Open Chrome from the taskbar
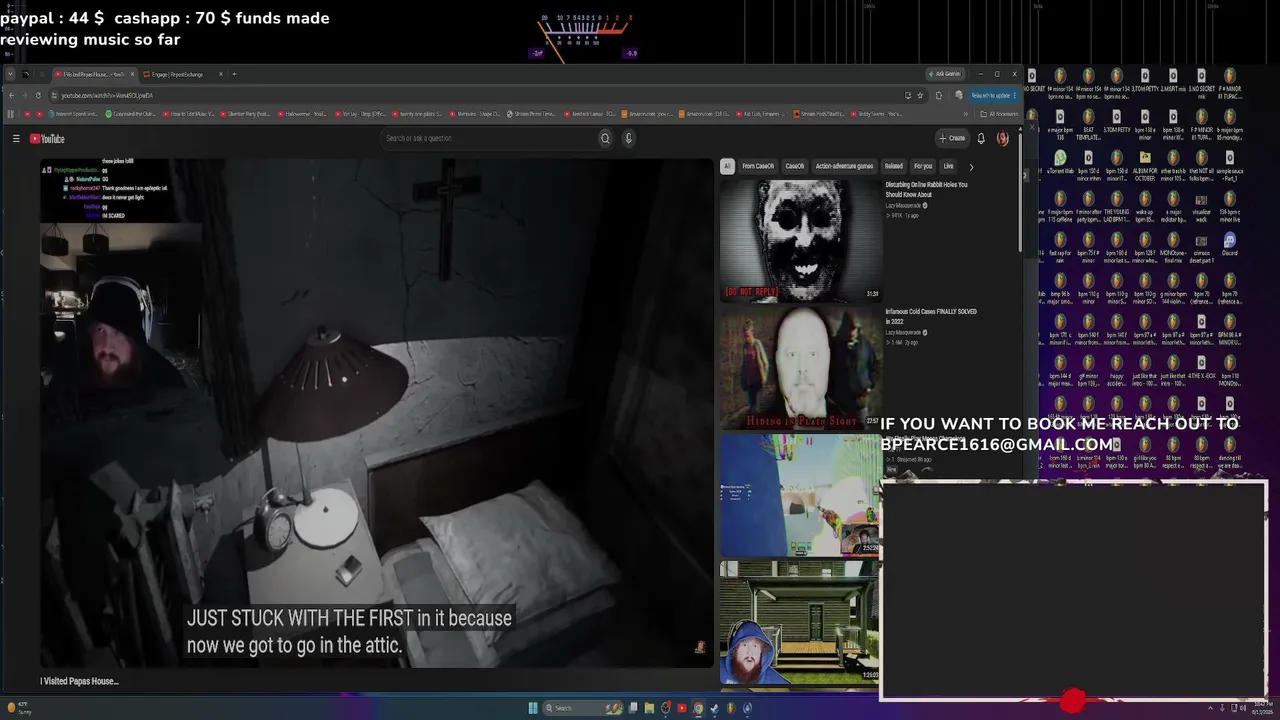Screen dimensions: 1280x720 (x=698, y=708)
